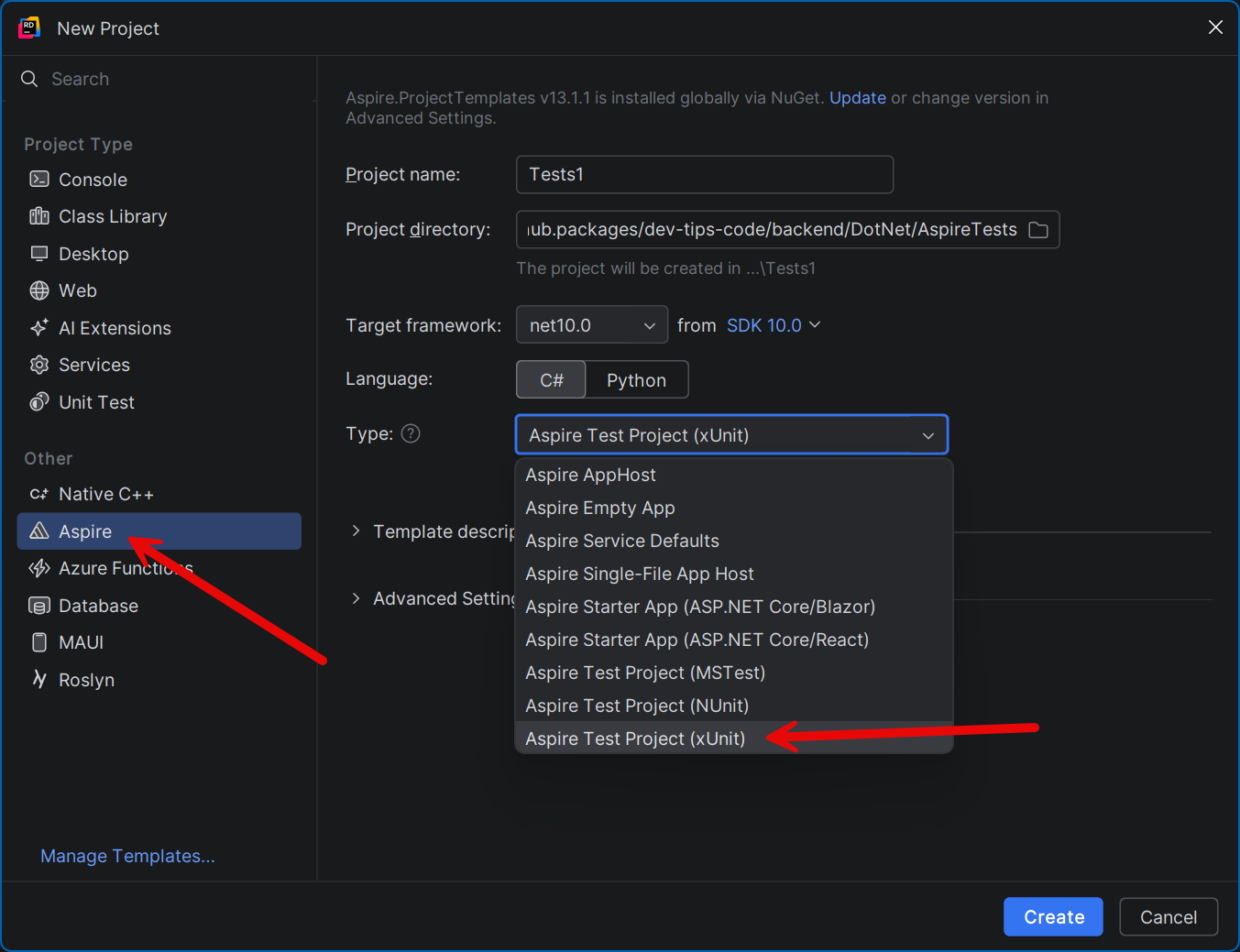
Task: Expand the Template description section
Action: point(356,531)
